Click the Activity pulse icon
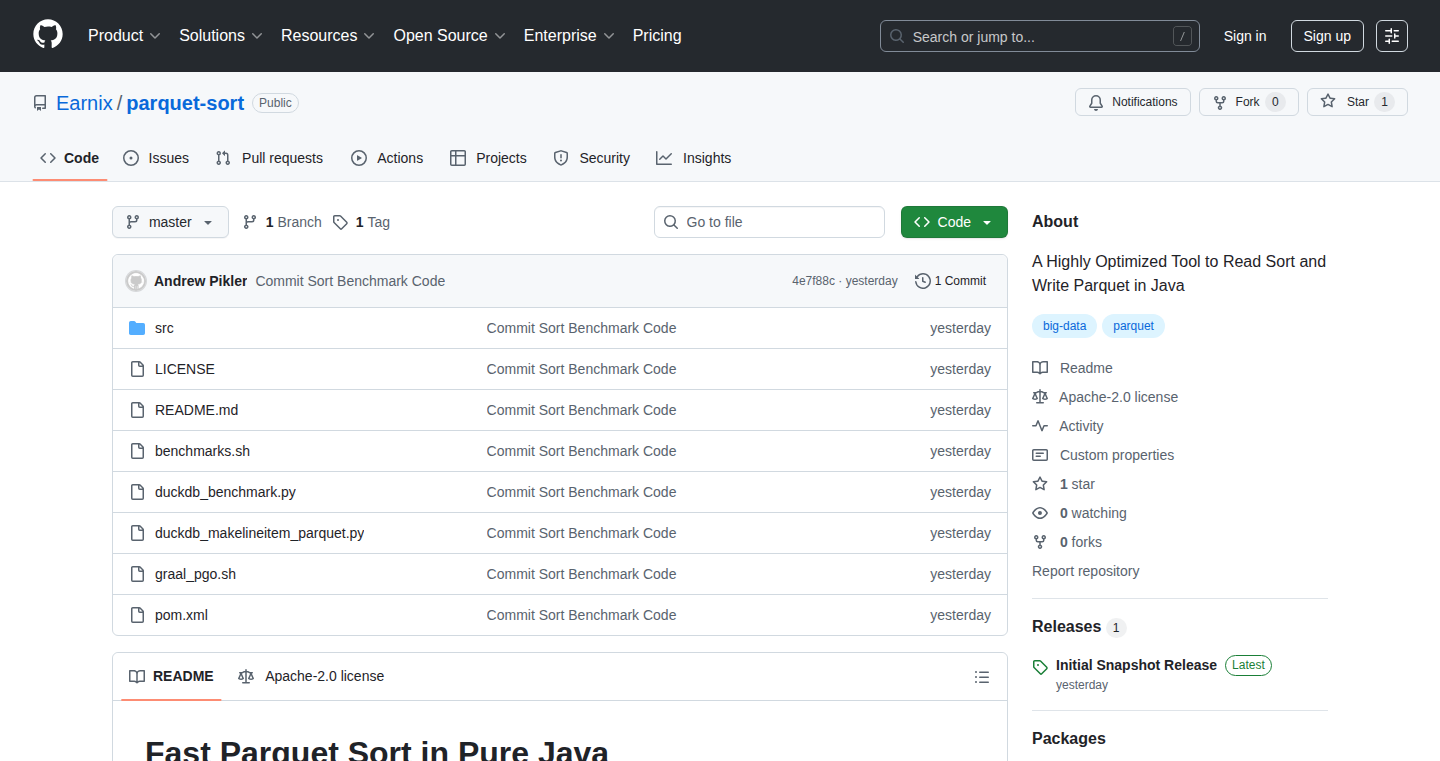 click(1040, 426)
